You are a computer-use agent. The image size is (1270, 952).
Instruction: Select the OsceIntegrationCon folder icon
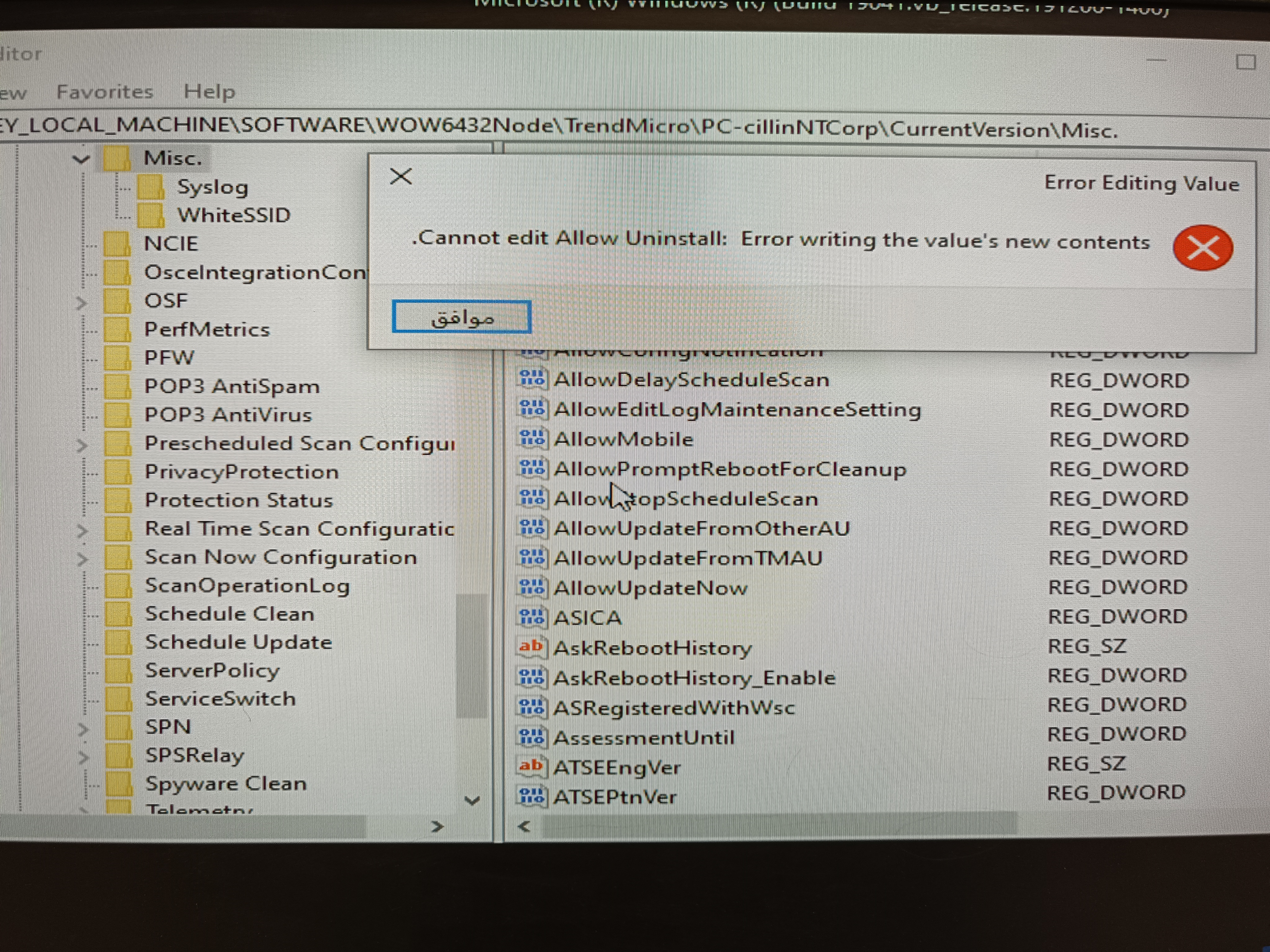coord(117,273)
